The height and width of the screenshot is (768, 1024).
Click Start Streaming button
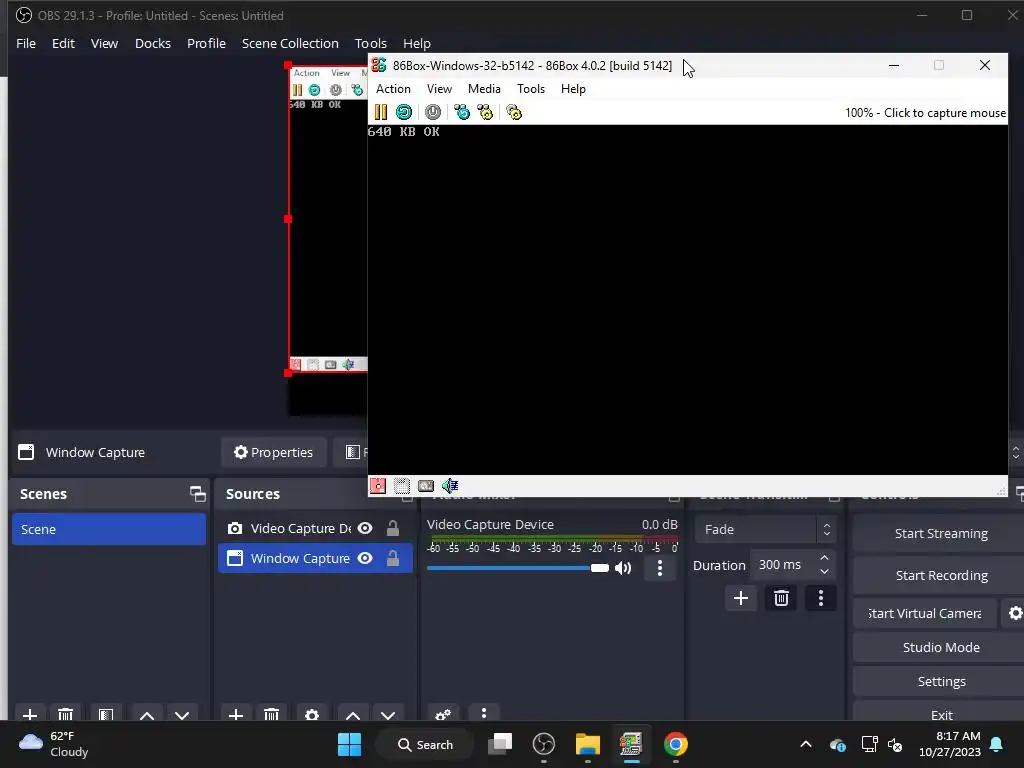pos(940,534)
